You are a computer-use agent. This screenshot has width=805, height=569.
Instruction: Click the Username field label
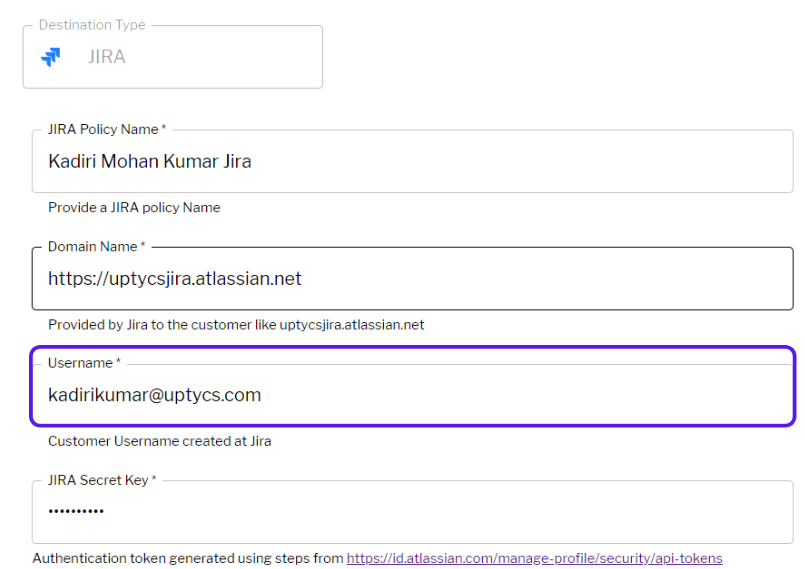coord(84,363)
